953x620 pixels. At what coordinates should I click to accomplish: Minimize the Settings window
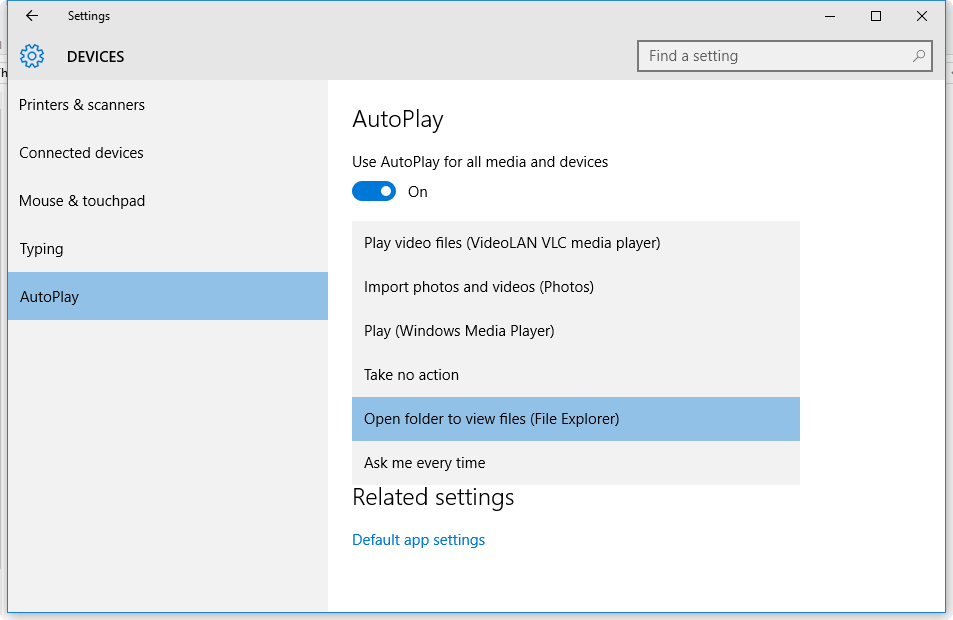click(830, 16)
